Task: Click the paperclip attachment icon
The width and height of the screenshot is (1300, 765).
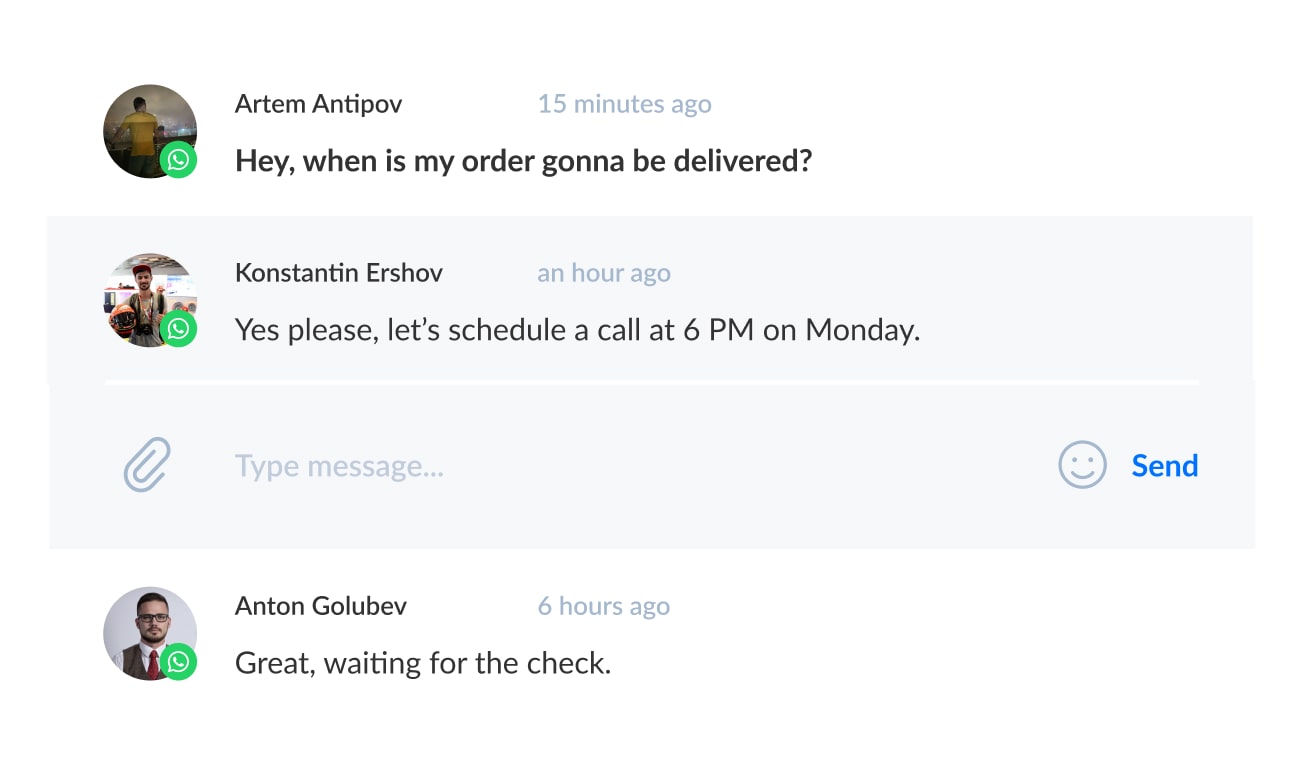Action: 147,466
